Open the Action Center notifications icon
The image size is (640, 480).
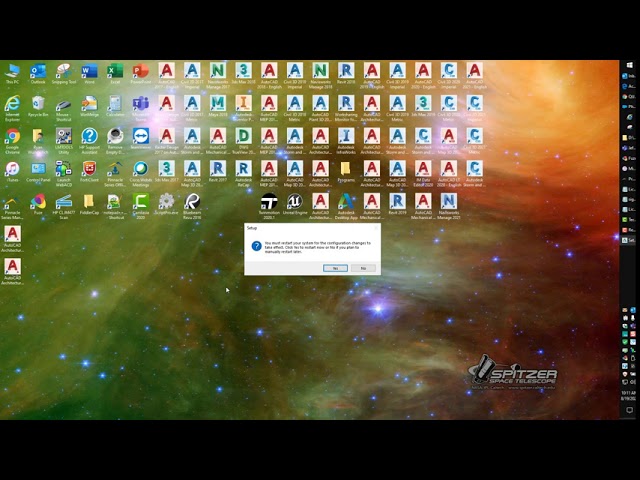[629, 410]
